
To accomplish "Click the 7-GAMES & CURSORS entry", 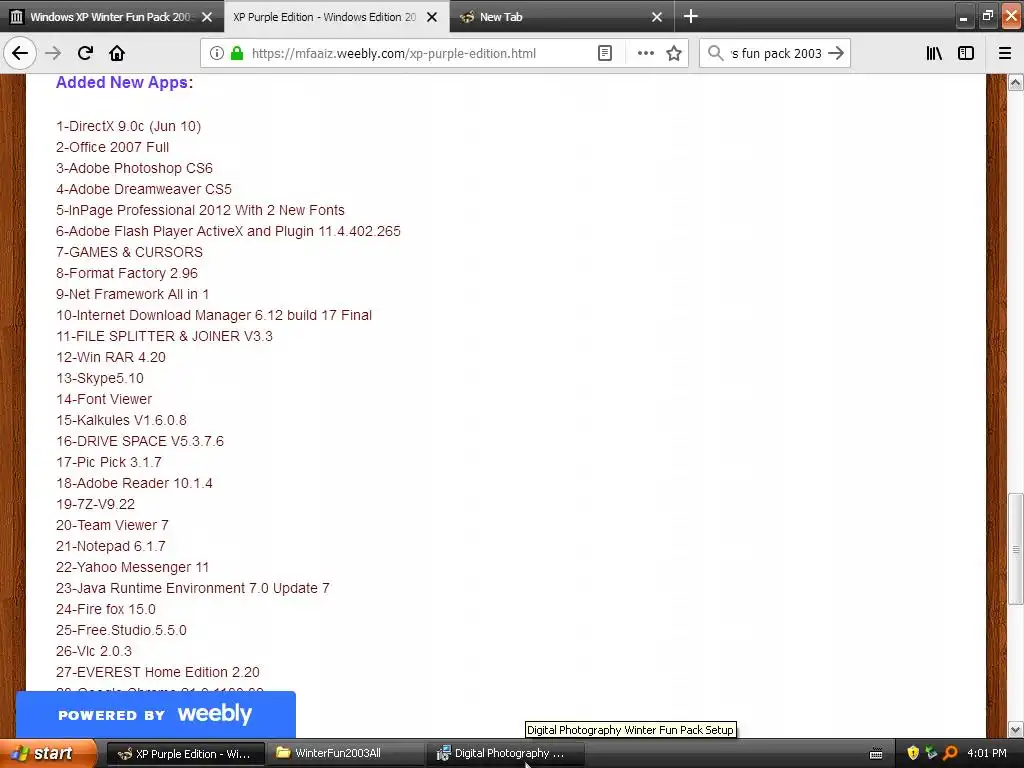I will coord(129,252).
